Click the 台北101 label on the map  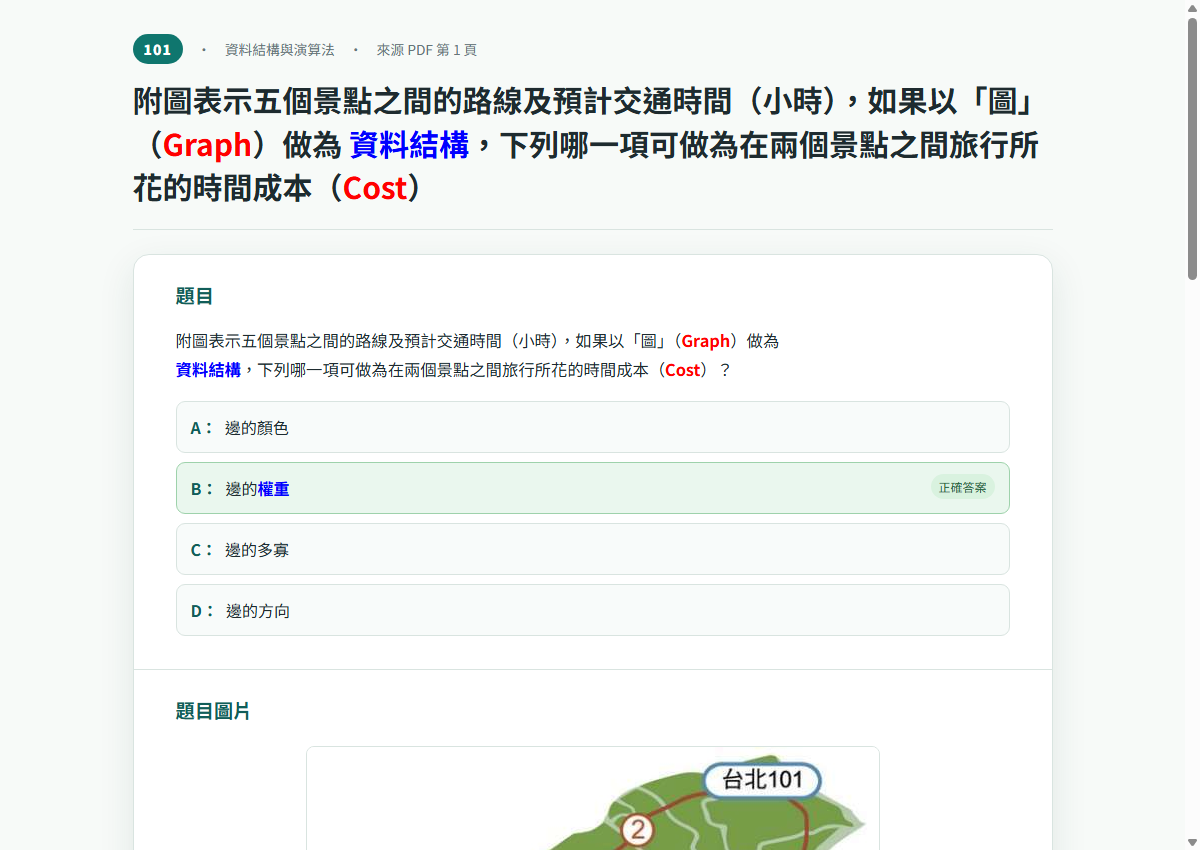point(762,780)
